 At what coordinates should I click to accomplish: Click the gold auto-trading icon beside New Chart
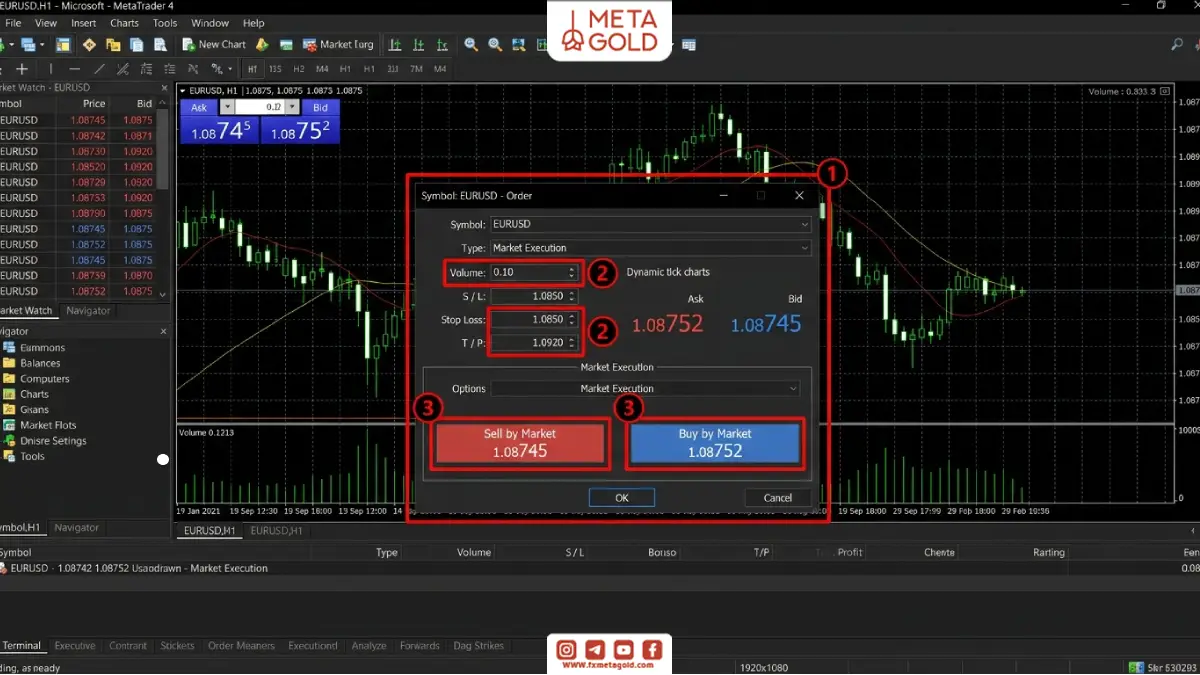(x=262, y=45)
